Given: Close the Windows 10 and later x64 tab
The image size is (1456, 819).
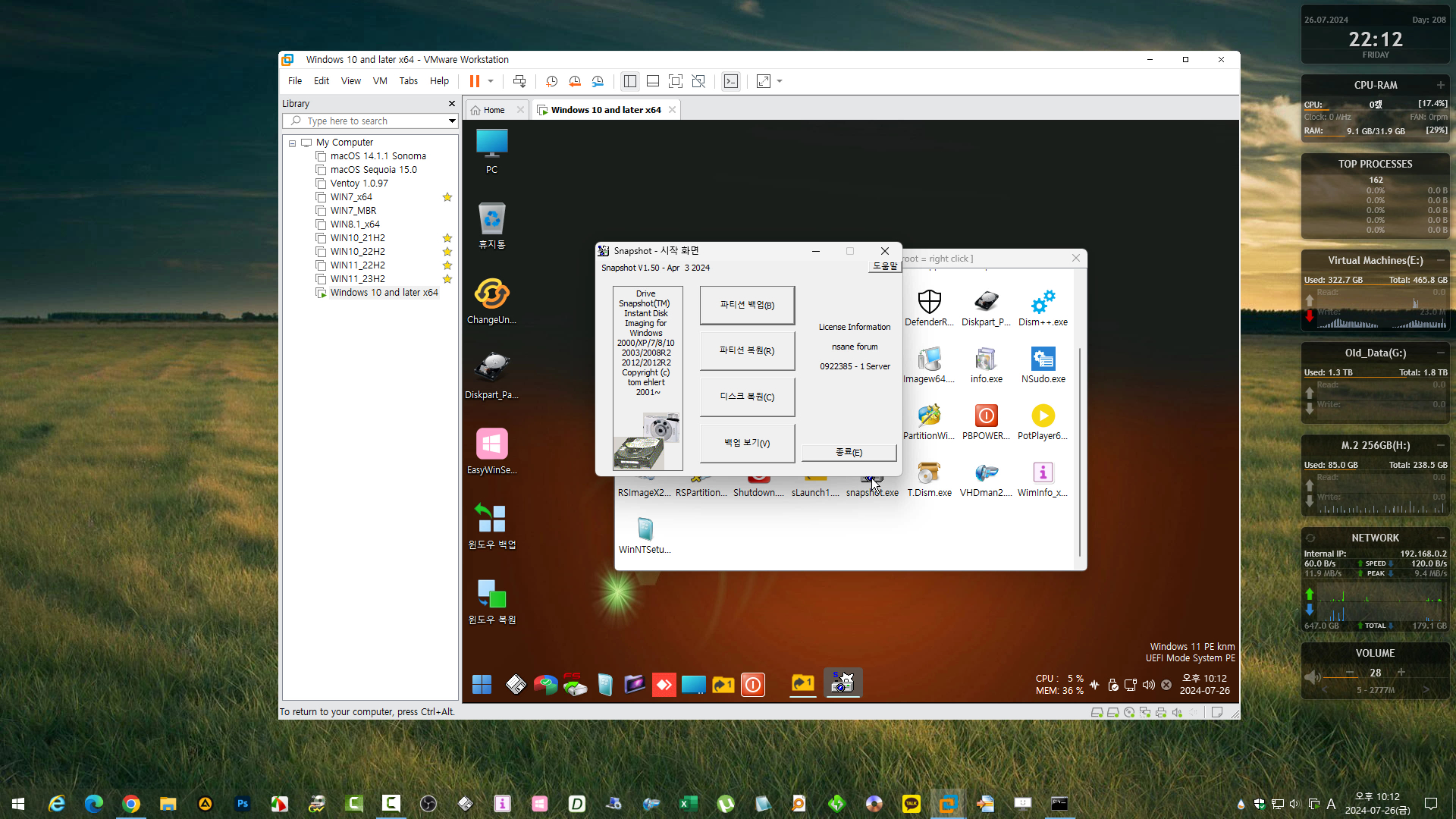Looking at the screenshot, I should (x=672, y=110).
